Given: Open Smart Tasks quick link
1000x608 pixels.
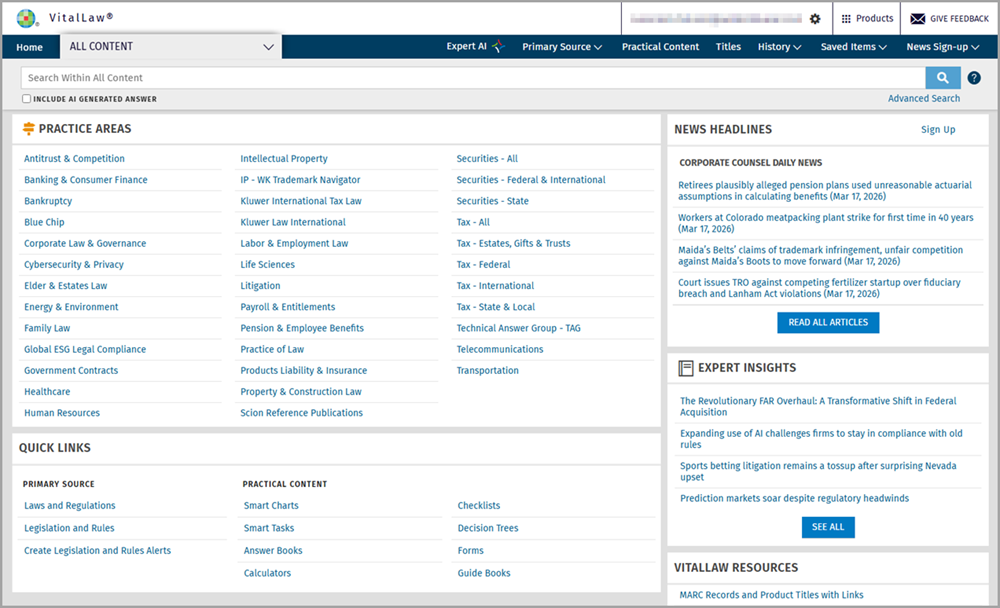Looking at the screenshot, I should pyautogui.click(x=268, y=528).
